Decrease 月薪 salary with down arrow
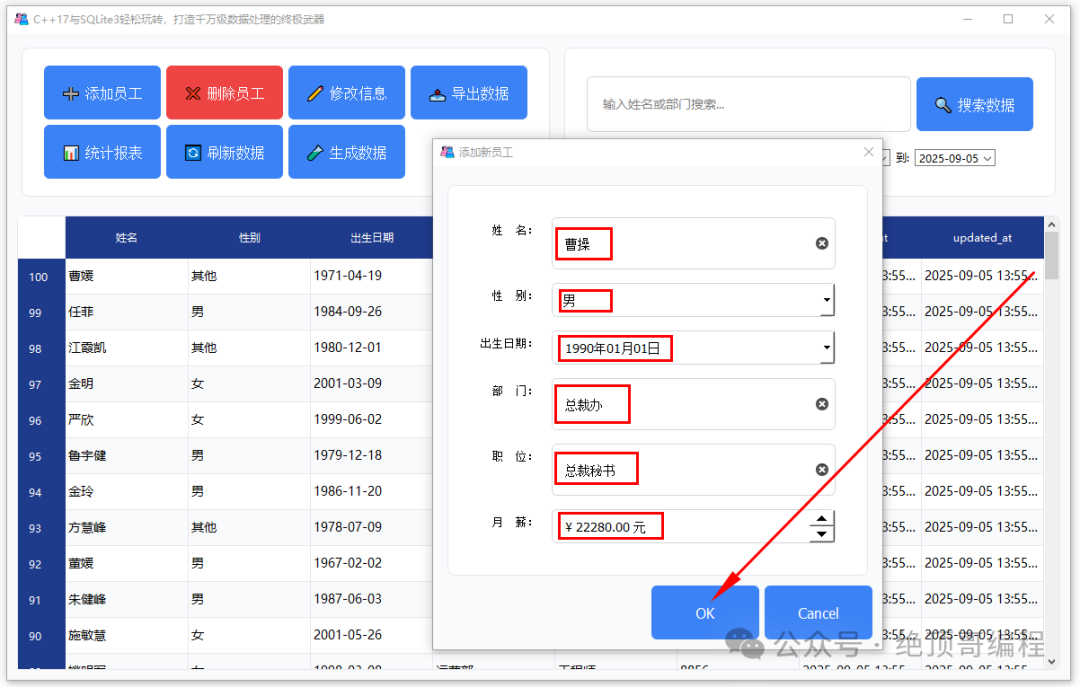 coord(822,534)
